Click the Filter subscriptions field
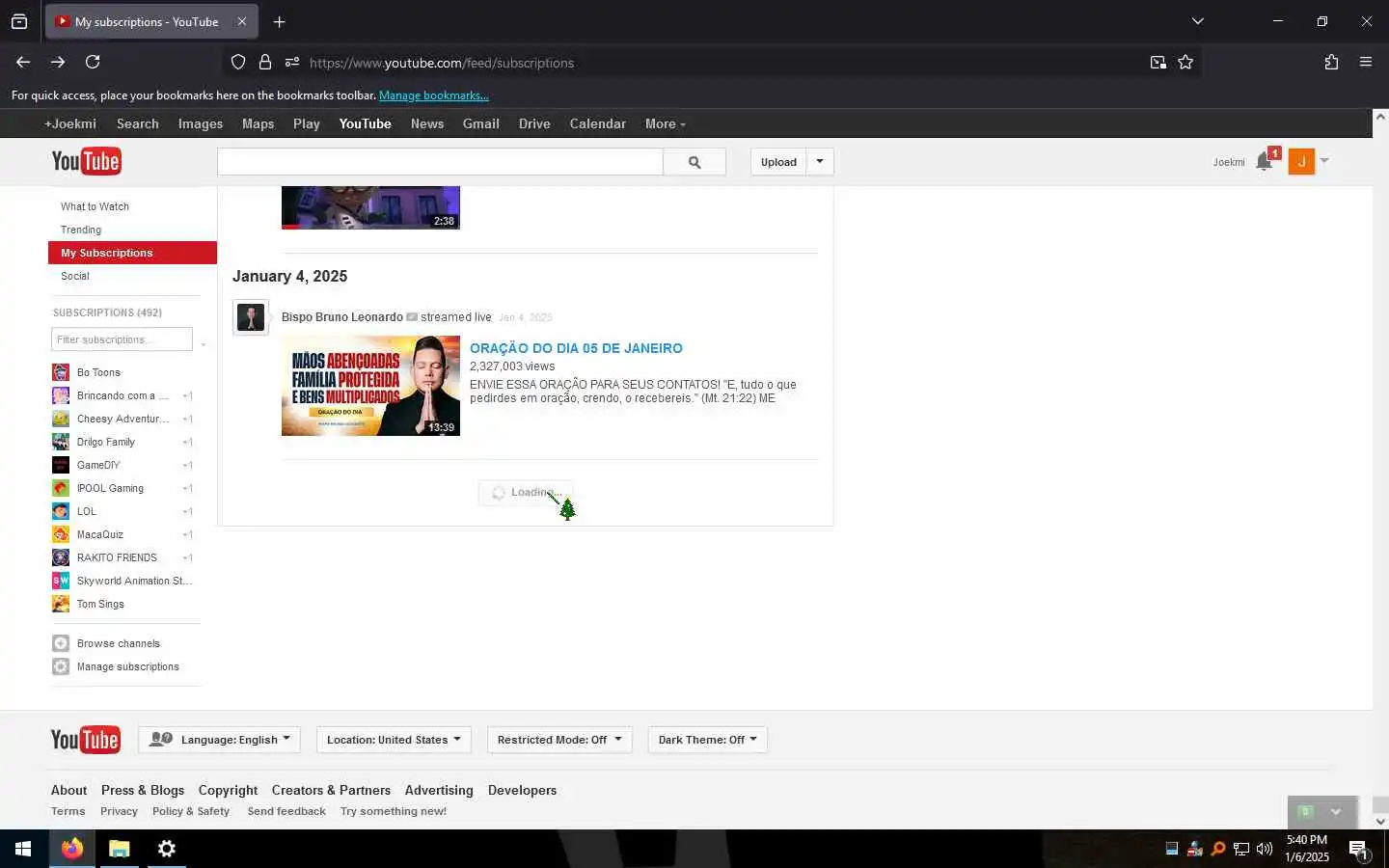 (122, 339)
